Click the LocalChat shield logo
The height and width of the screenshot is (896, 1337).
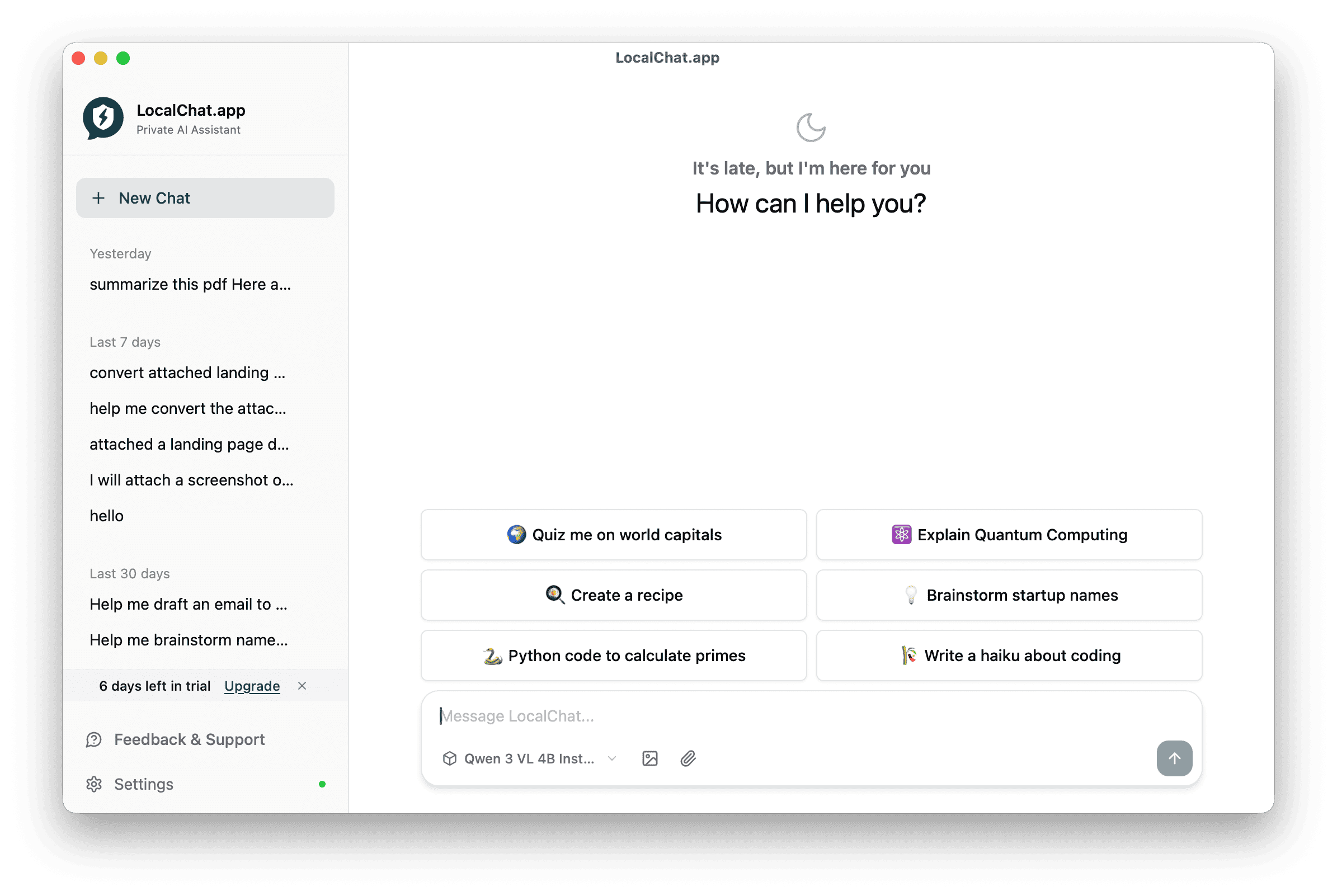[x=103, y=117]
